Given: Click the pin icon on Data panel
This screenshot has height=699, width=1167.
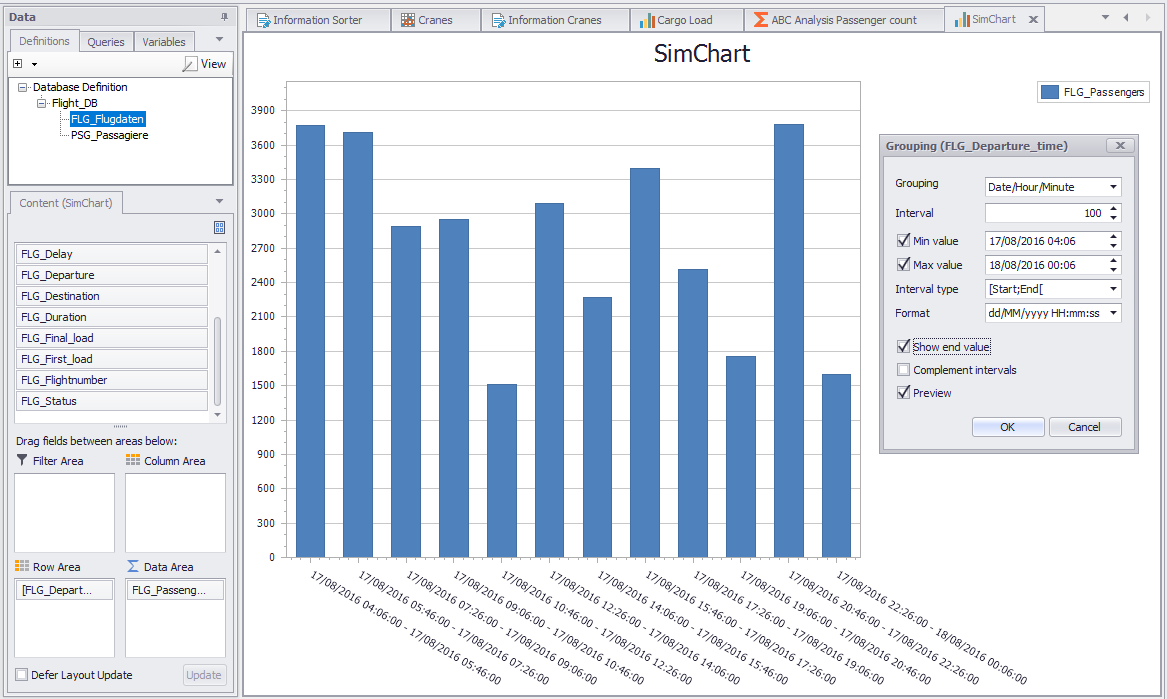Looking at the screenshot, I should click(224, 17).
